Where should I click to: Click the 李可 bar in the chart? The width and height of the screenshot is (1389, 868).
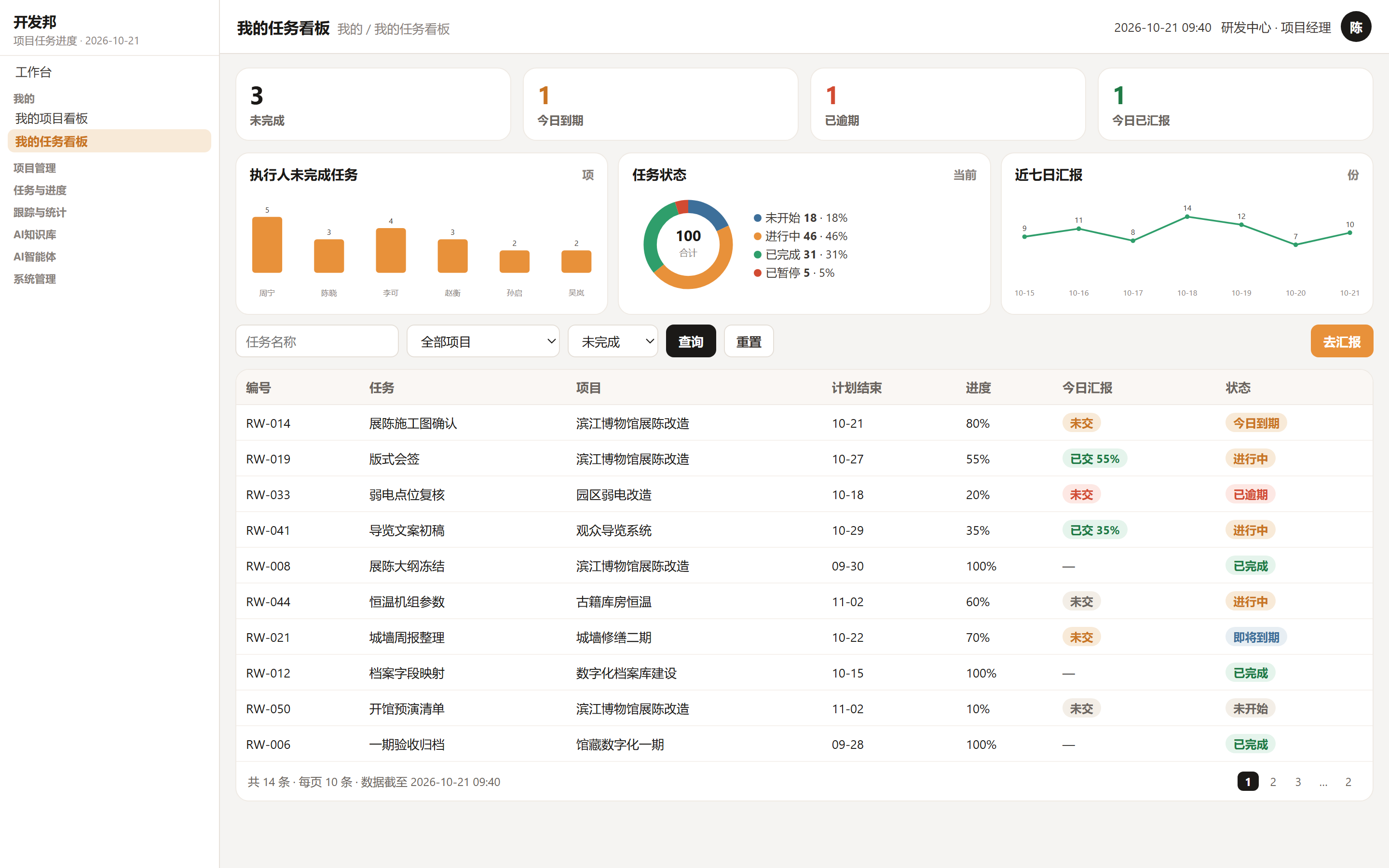coord(391,250)
